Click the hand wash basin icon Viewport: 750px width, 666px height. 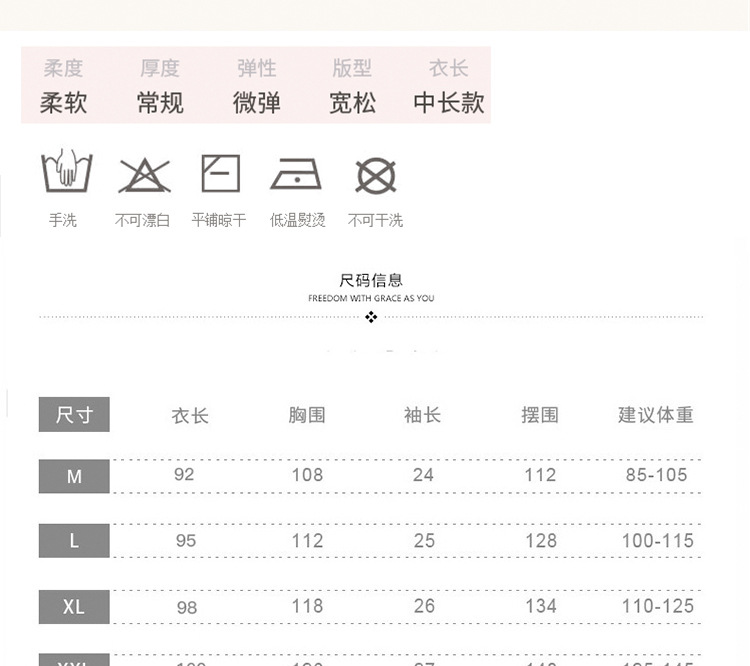point(66,171)
